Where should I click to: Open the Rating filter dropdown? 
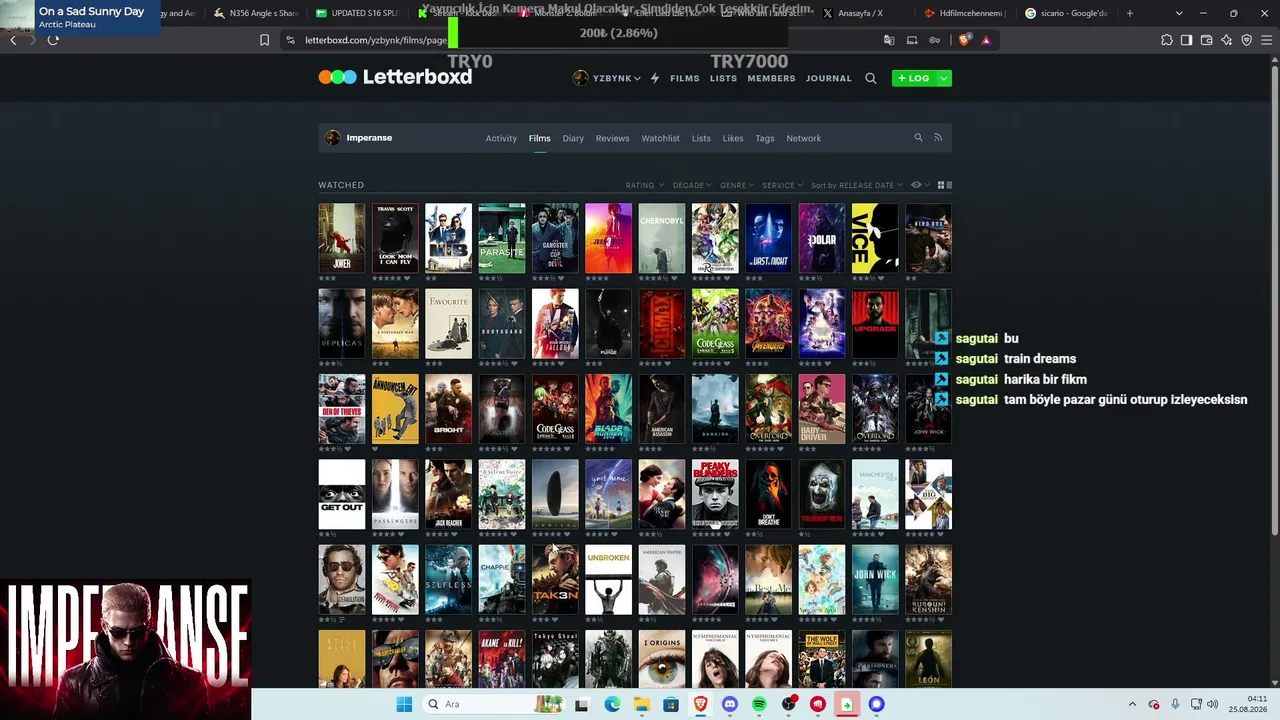pyautogui.click(x=644, y=185)
